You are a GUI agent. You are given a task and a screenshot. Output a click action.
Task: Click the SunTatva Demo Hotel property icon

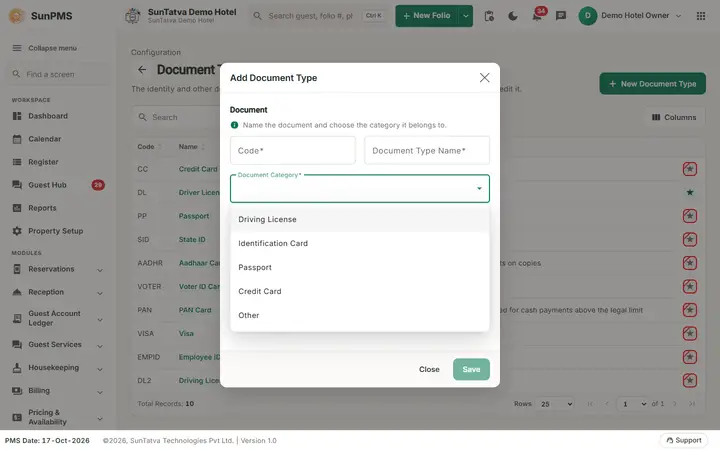pos(133,16)
